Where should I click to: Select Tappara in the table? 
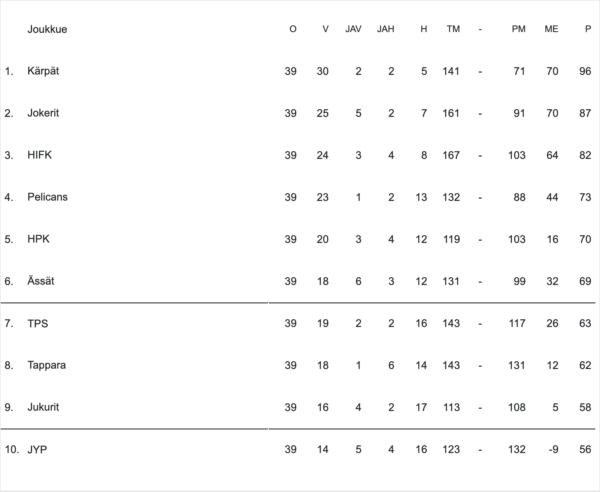coord(46,365)
